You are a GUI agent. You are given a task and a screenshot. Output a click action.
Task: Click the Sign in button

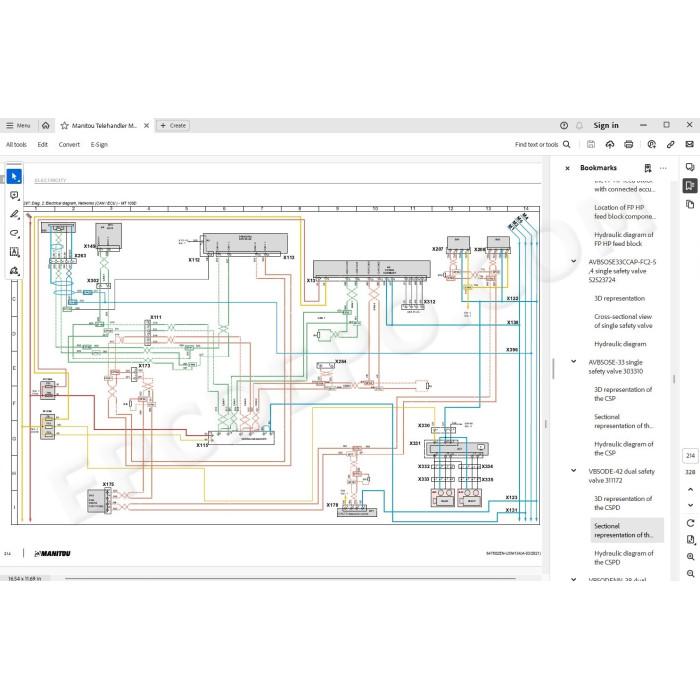[x=606, y=125]
